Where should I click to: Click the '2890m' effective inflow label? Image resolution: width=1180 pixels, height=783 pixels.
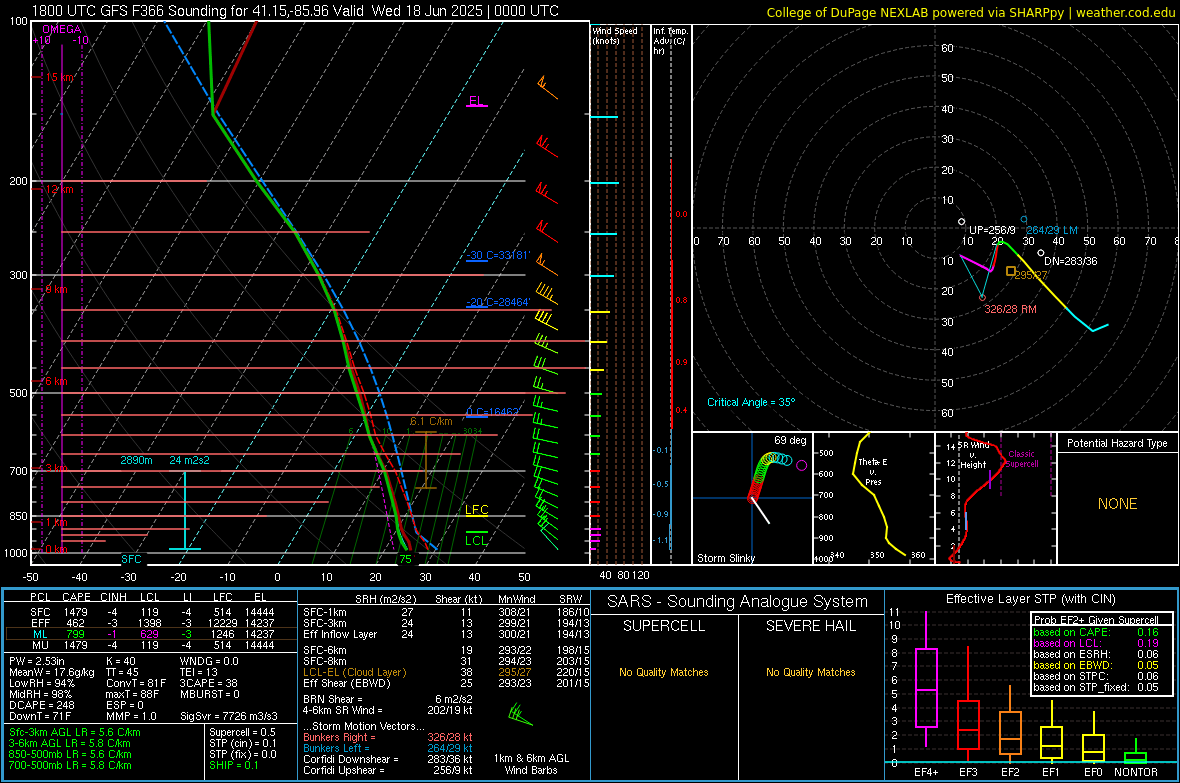pos(136,460)
